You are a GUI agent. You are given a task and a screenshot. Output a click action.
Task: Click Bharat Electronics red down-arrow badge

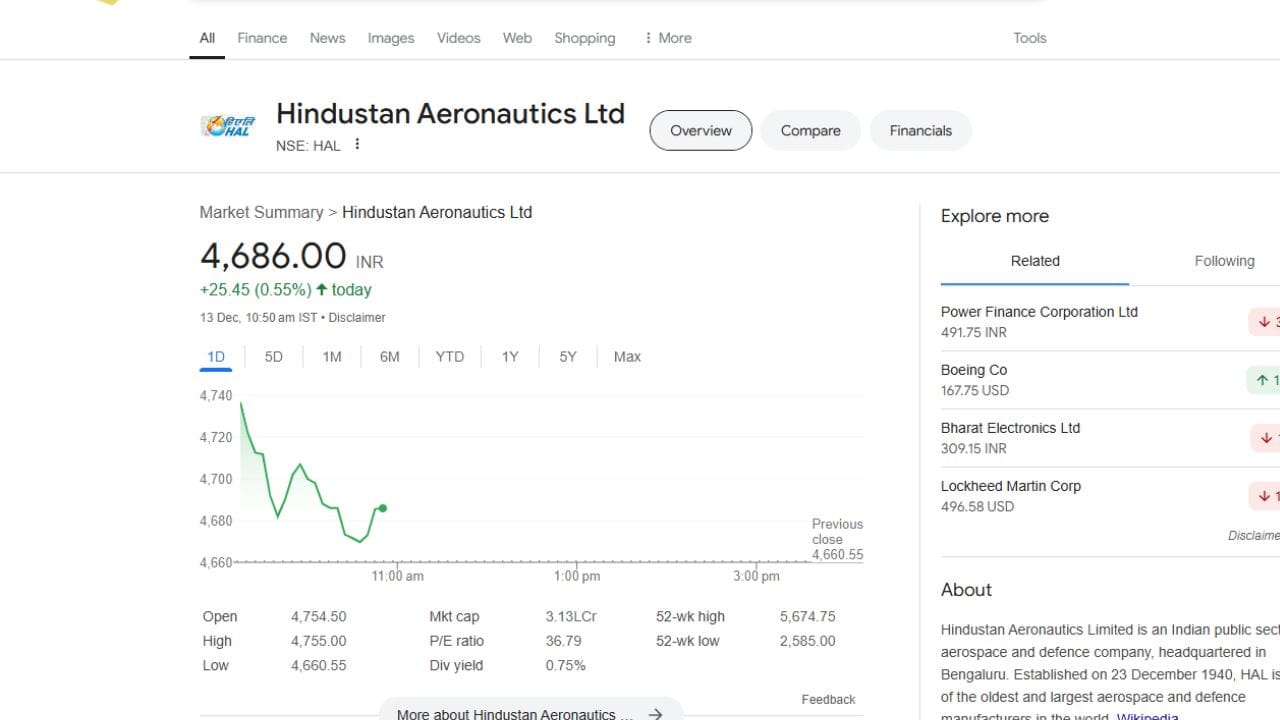coord(1266,438)
